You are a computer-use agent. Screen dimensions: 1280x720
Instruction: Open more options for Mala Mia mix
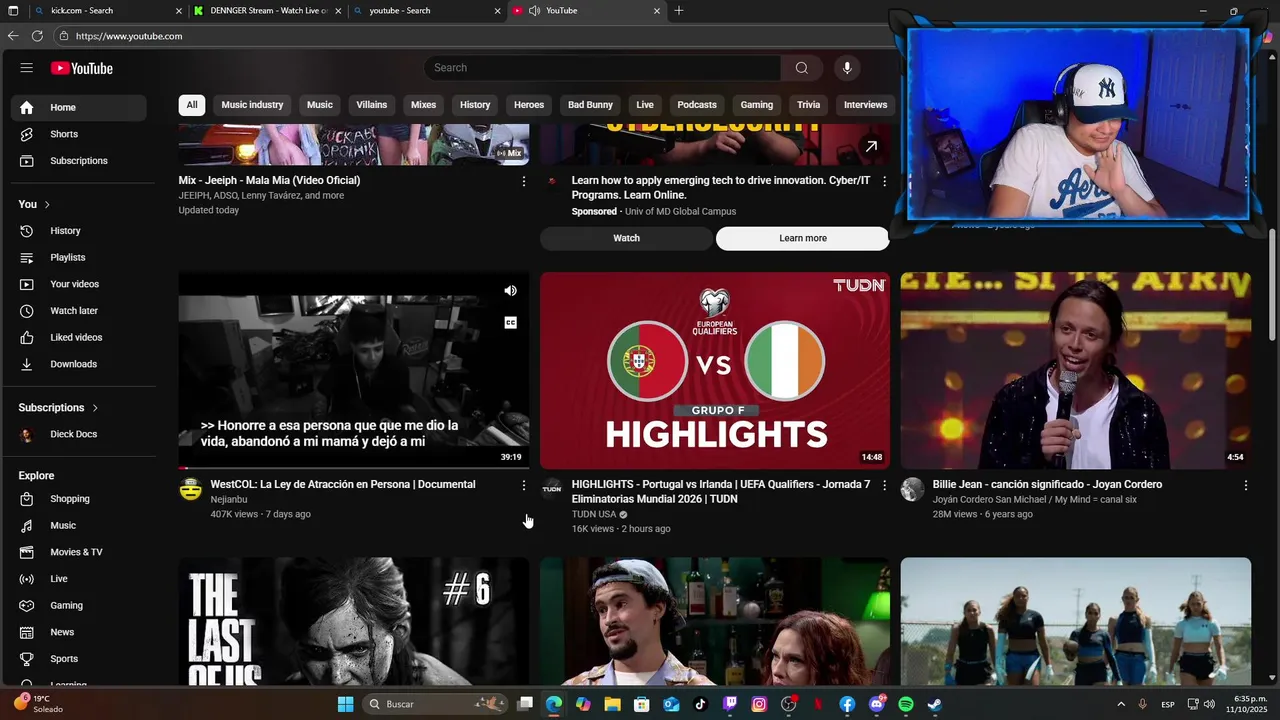[523, 181]
